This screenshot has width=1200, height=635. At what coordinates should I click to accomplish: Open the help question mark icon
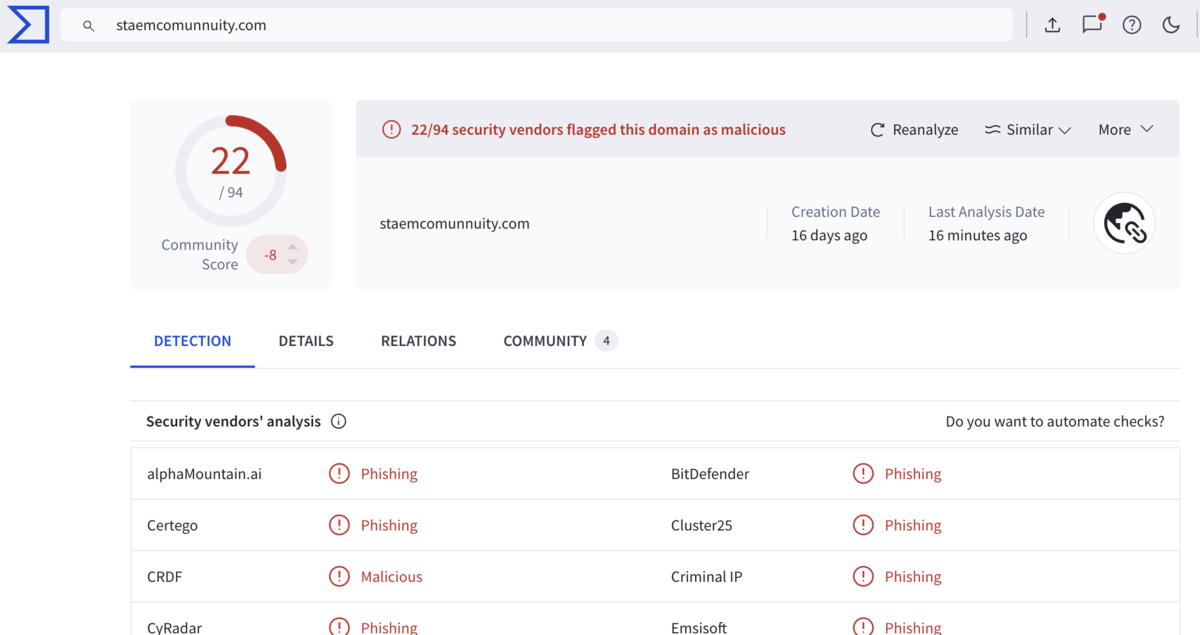(x=1132, y=26)
